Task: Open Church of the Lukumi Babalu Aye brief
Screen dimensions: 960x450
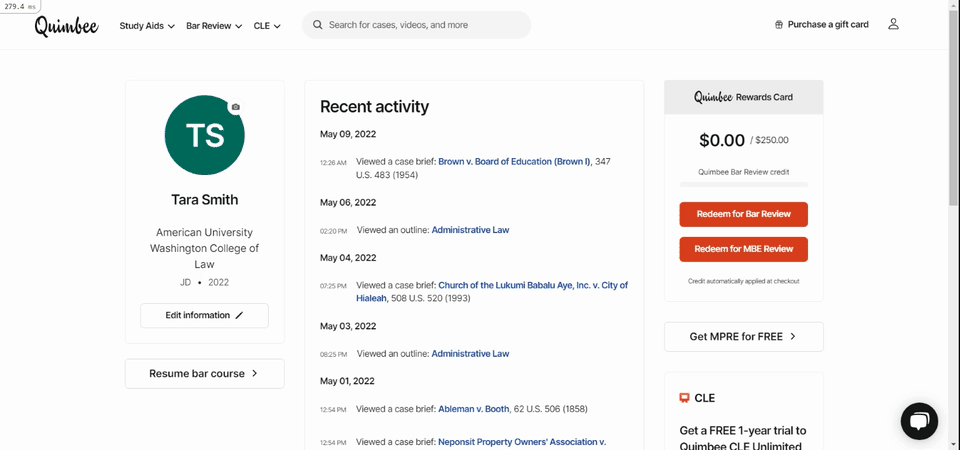Action: [x=492, y=291]
